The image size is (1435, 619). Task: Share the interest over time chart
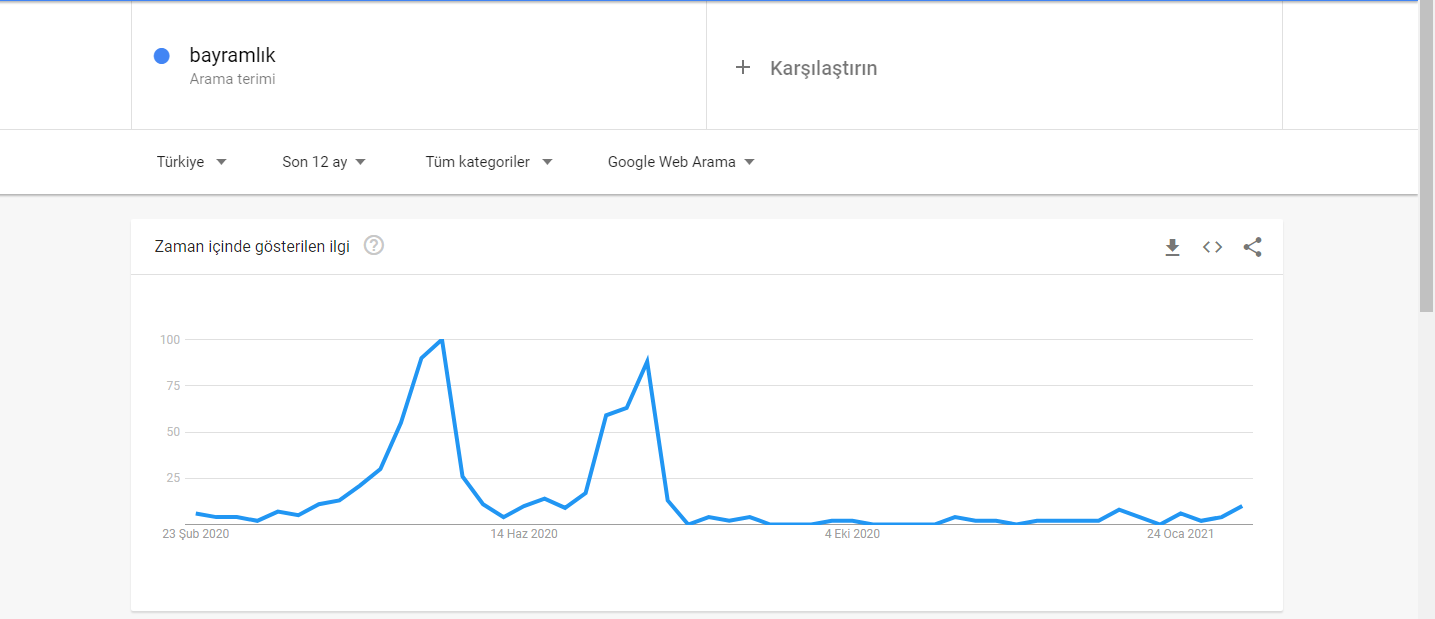click(x=1252, y=247)
